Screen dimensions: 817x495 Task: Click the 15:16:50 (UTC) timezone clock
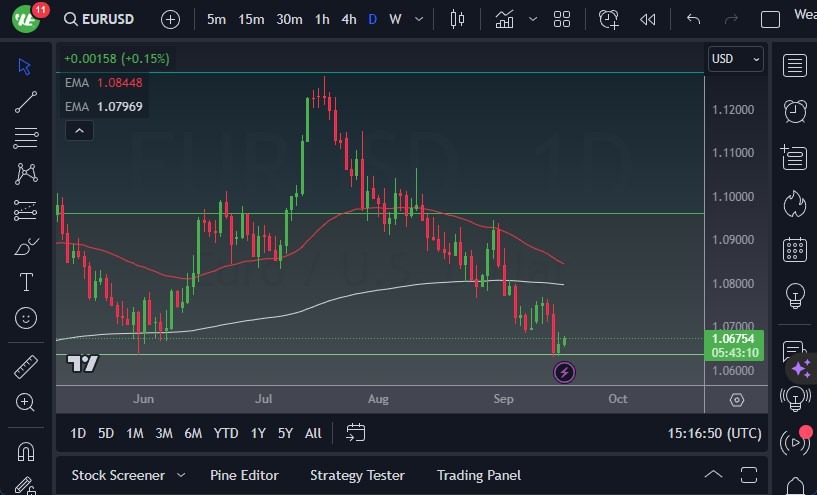click(714, 433)
